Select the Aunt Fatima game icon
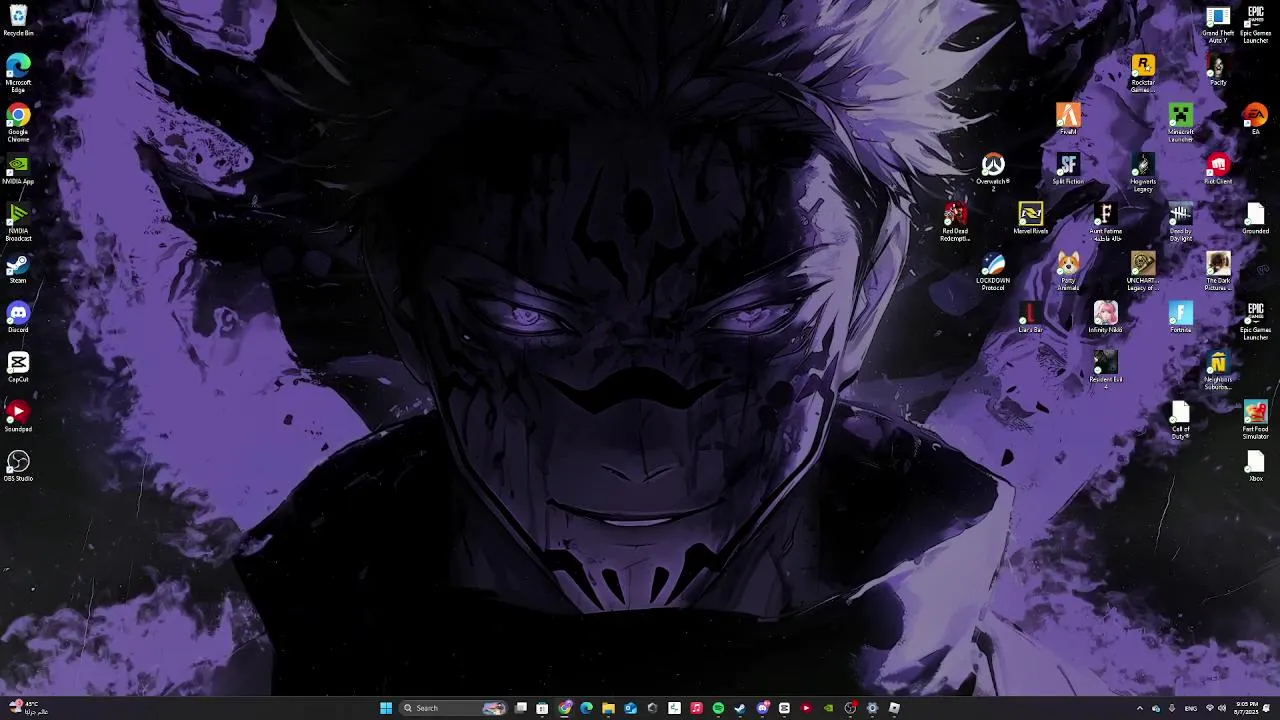 [x=1106, y=222]
